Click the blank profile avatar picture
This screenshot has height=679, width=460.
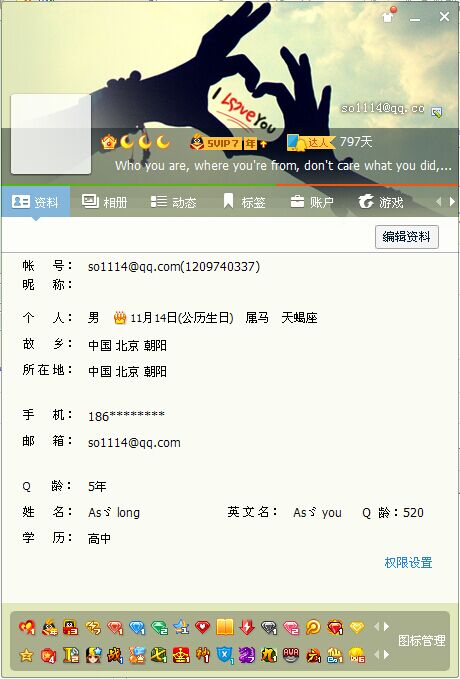tap(51, 134)
